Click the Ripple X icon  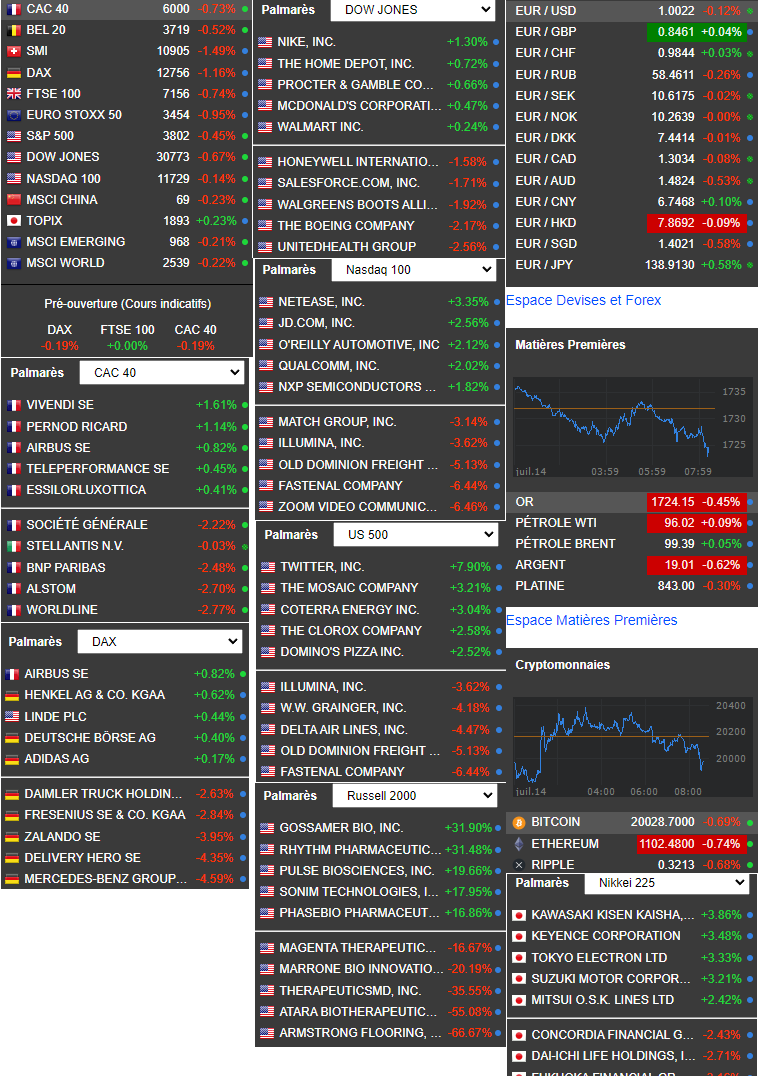pos(520,865)
